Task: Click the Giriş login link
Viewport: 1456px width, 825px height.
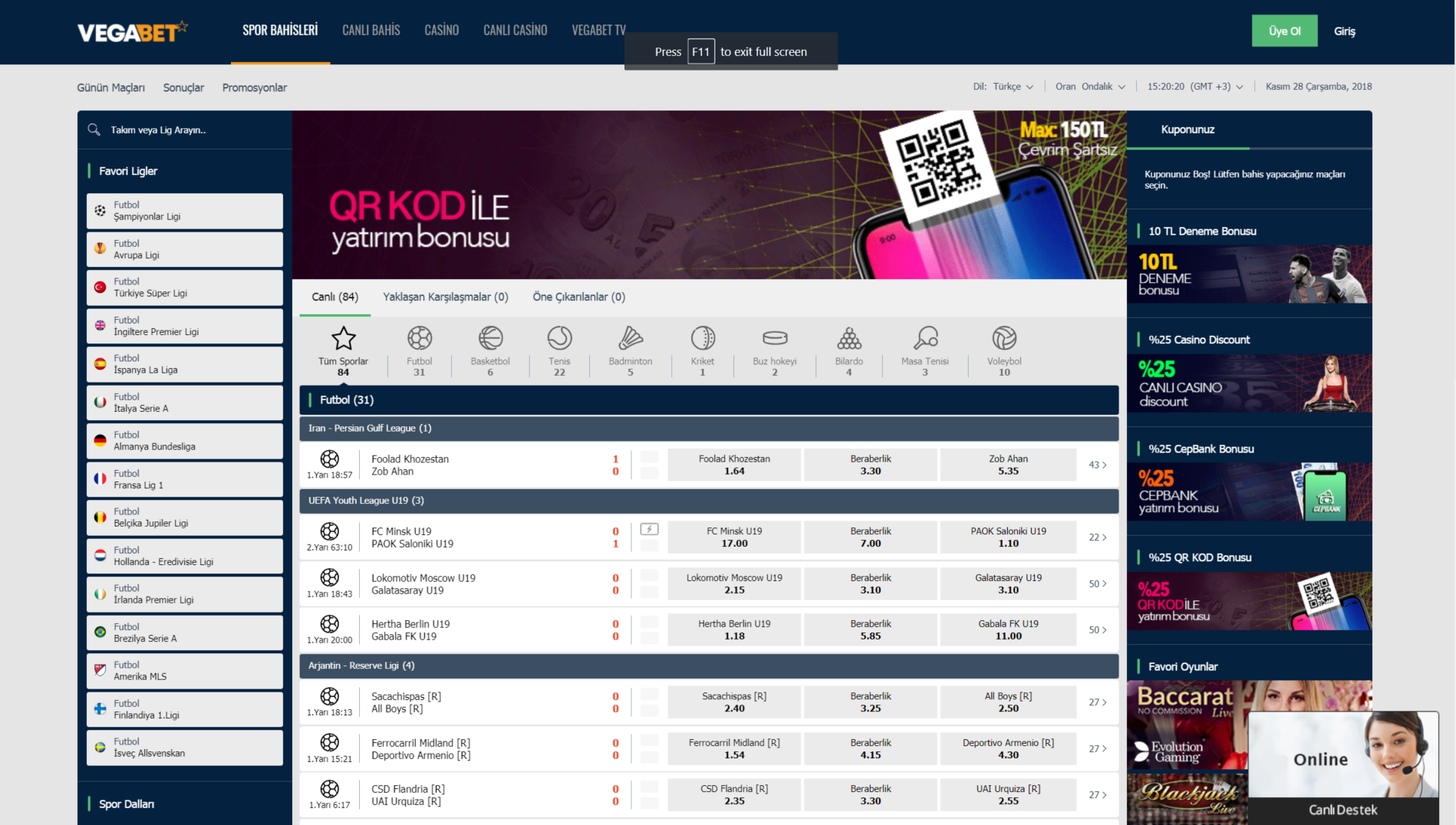Action: 1344,31
